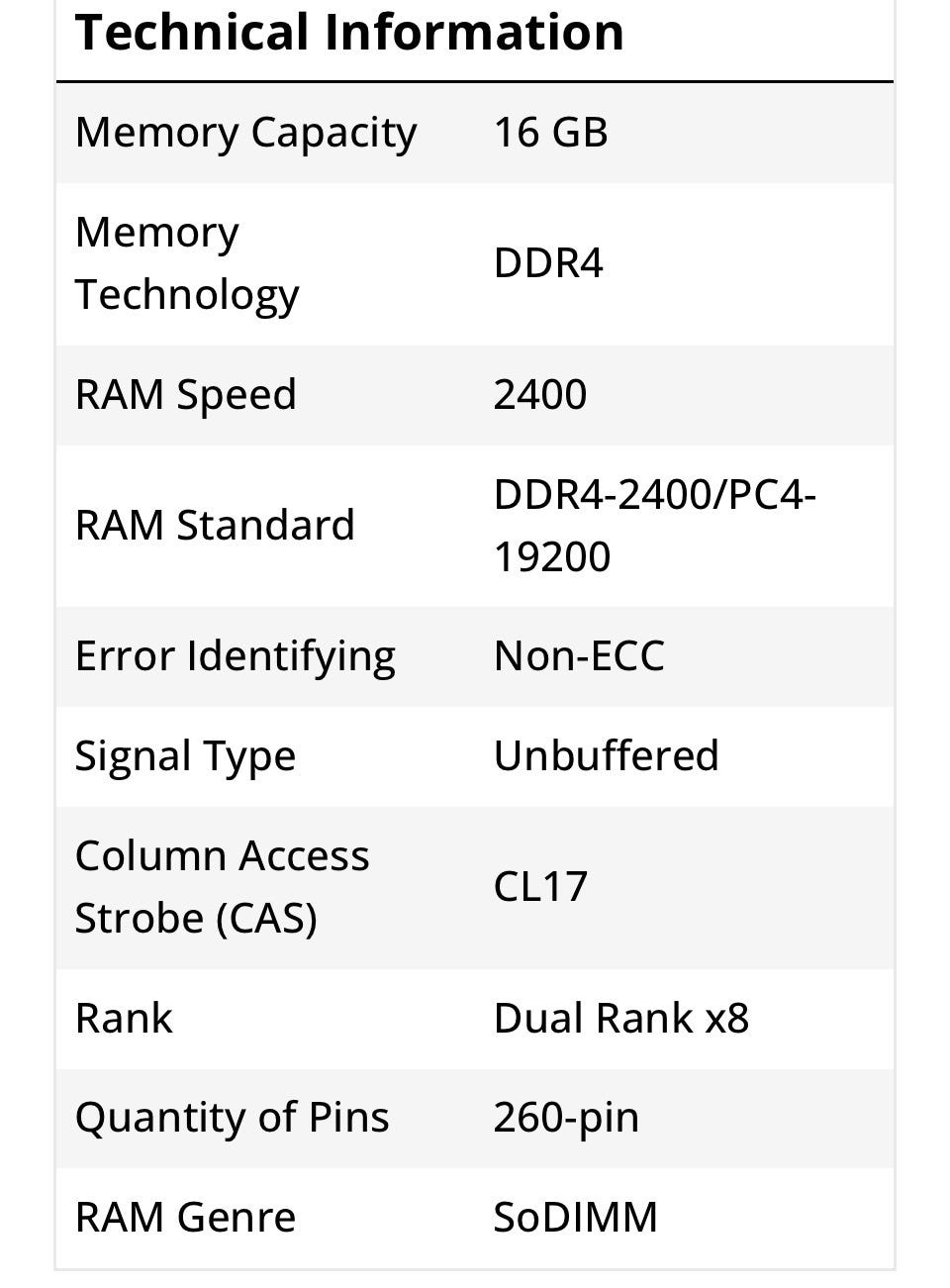Click the Non-ECC value
Image resolution: width=950 pixels, height=1288 pixels.
point(579,655)
